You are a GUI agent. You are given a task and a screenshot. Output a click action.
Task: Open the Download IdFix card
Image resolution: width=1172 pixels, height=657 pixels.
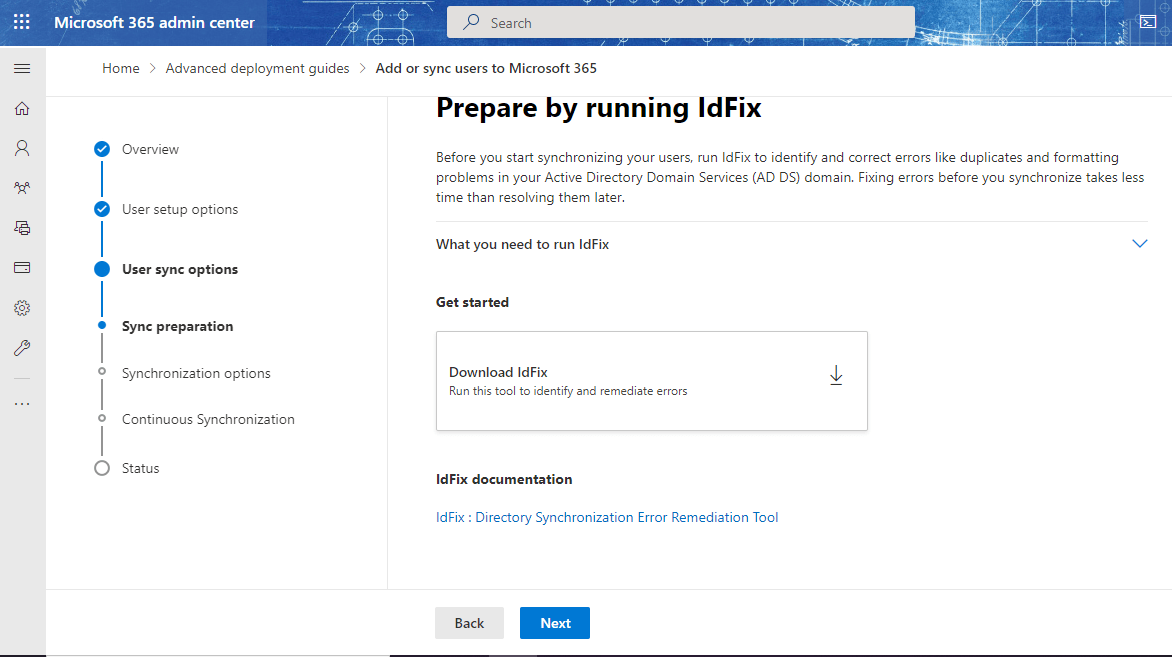652,381
